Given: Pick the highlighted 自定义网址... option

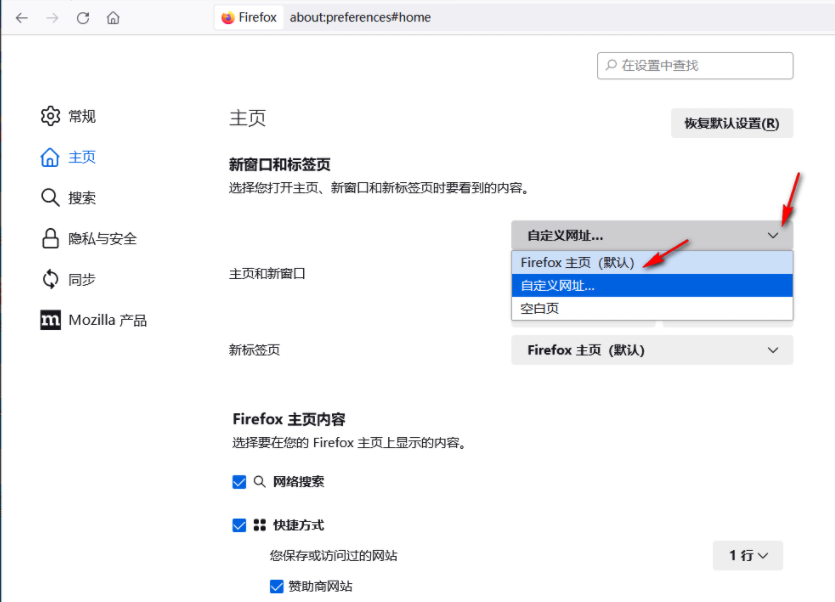Looking at the screenshot, I should click(x=652, y=286).
